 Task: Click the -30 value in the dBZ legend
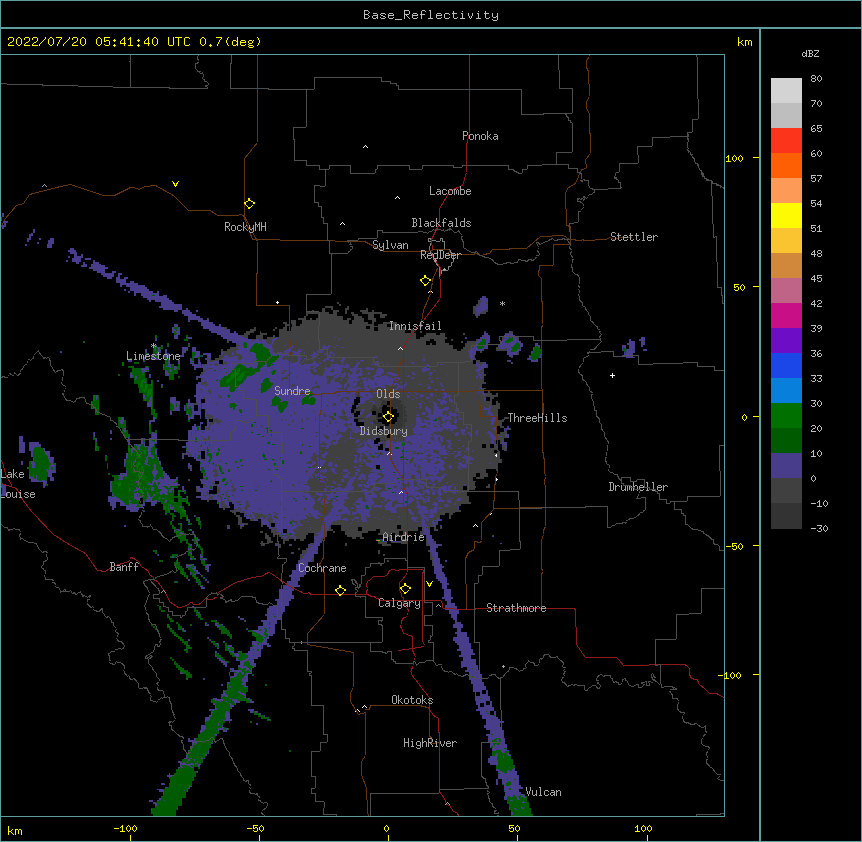[819, 529]
